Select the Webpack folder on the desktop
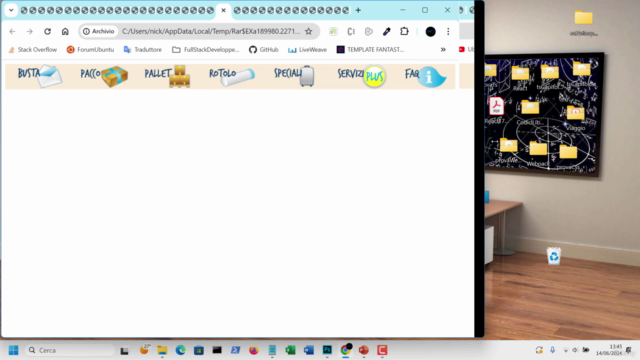This screenshot has width=640, height=360. (538, 154)
